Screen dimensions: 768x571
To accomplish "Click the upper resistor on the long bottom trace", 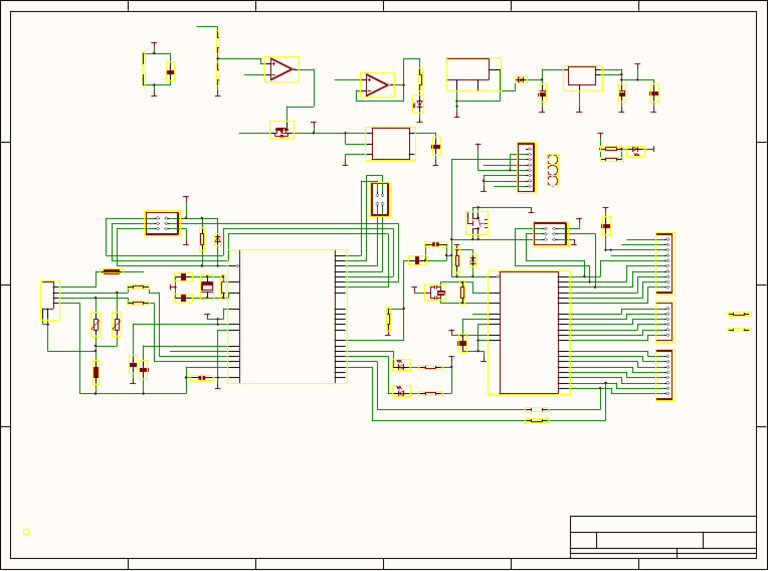I will click(x=537, y=409).
